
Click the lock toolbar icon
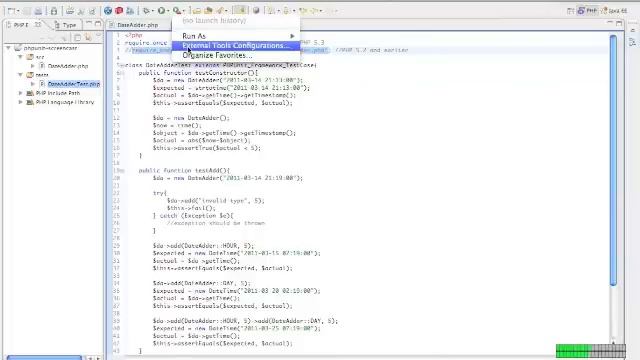tap(53, 11)
